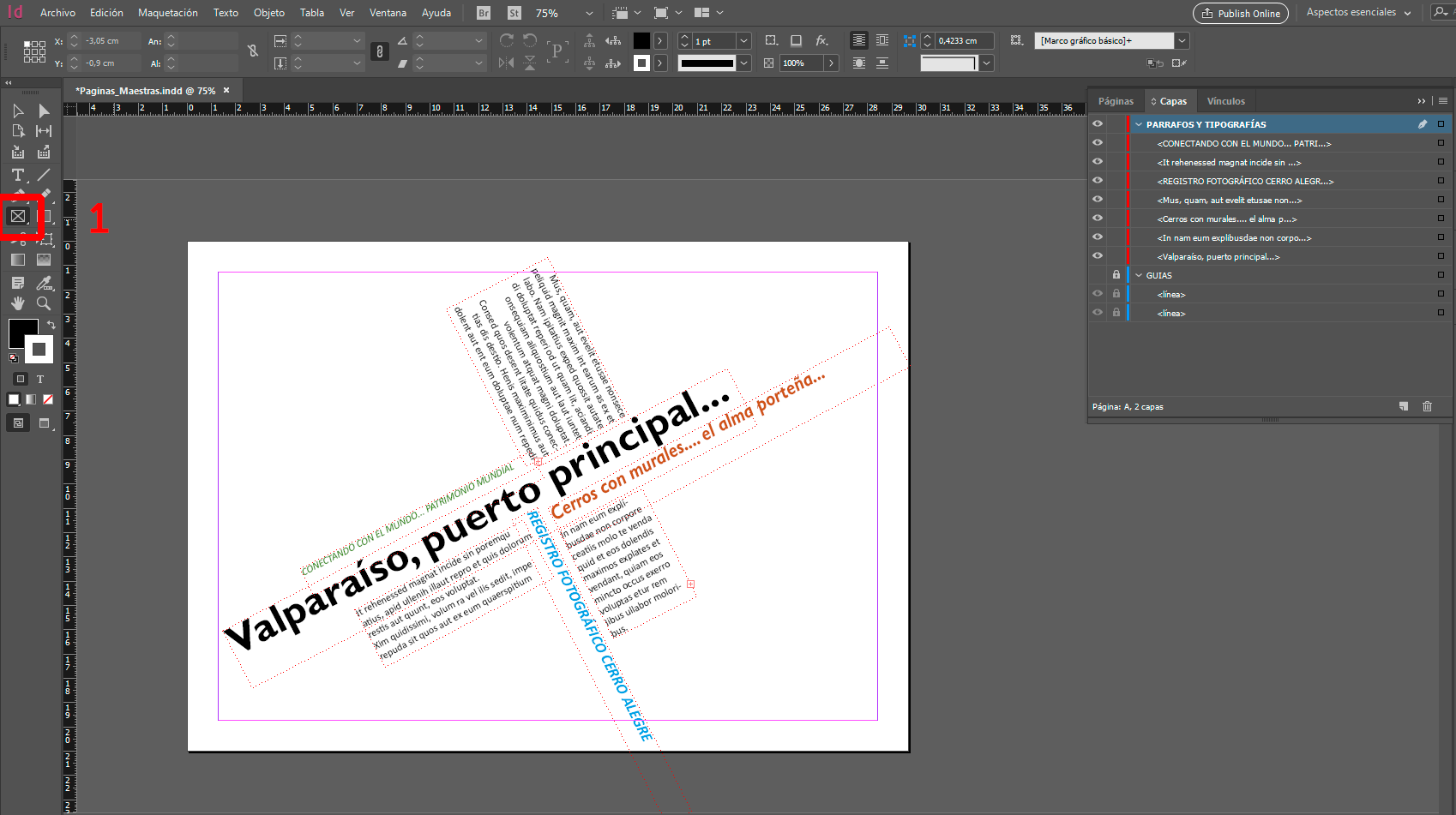The height and width of the screenshot is (815, 1456).
Task: Toggle visibility of the Cerros con murales layer
Action: (1098, 218)
